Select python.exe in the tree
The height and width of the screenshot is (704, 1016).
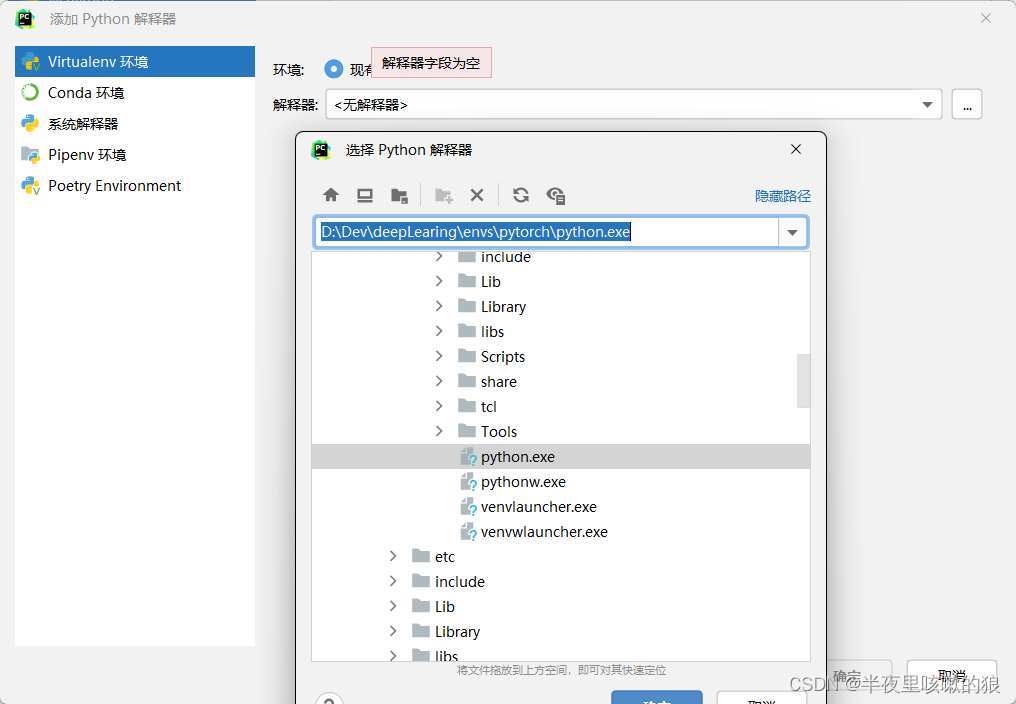click(x=560, y=457)
